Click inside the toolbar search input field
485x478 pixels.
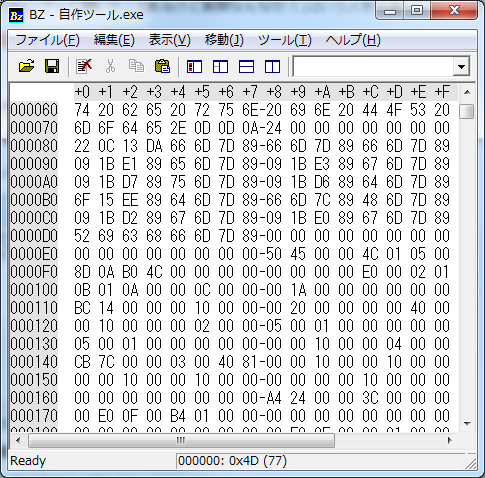click(373, 67)
